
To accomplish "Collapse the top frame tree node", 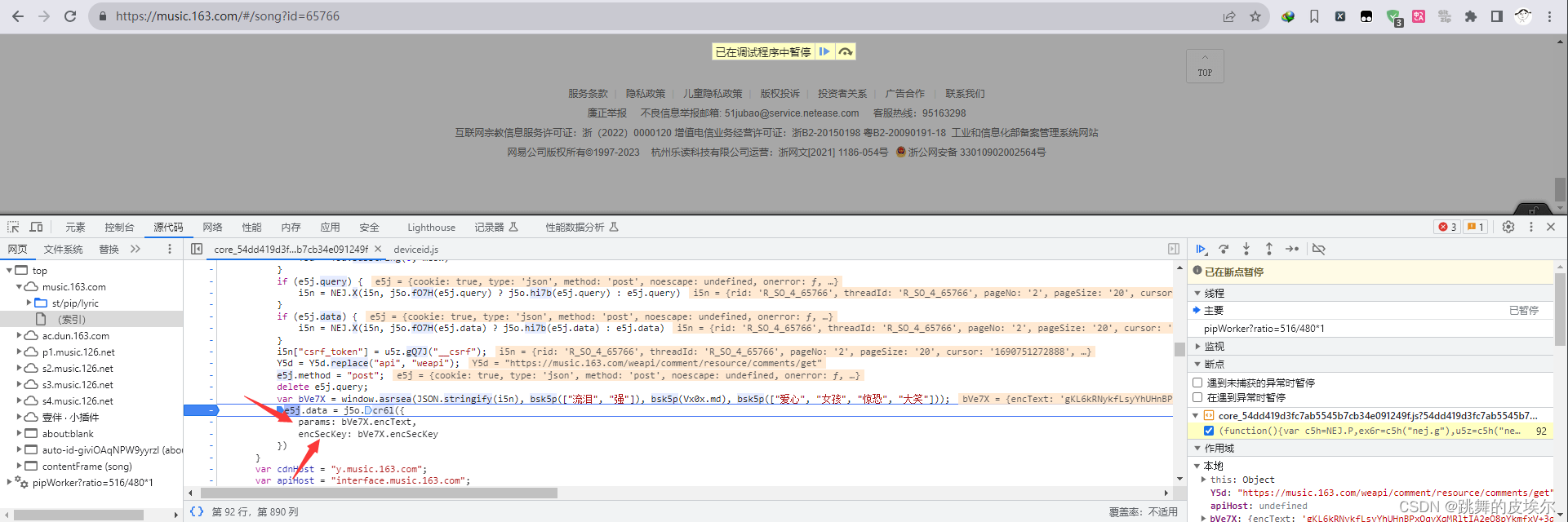I will coord(9,270).
